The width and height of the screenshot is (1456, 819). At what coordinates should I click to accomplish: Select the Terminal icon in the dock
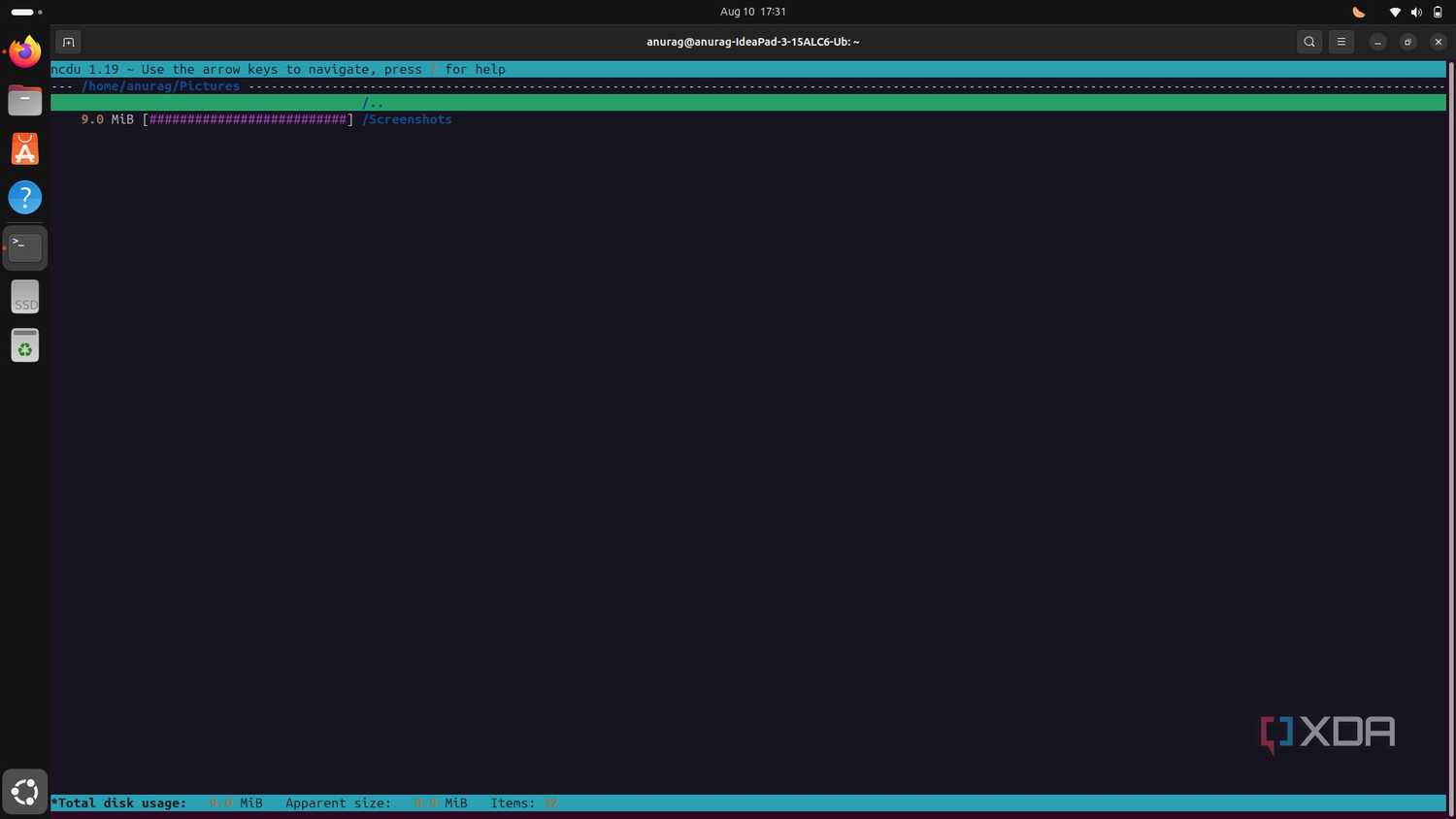(x=25, y=246)
